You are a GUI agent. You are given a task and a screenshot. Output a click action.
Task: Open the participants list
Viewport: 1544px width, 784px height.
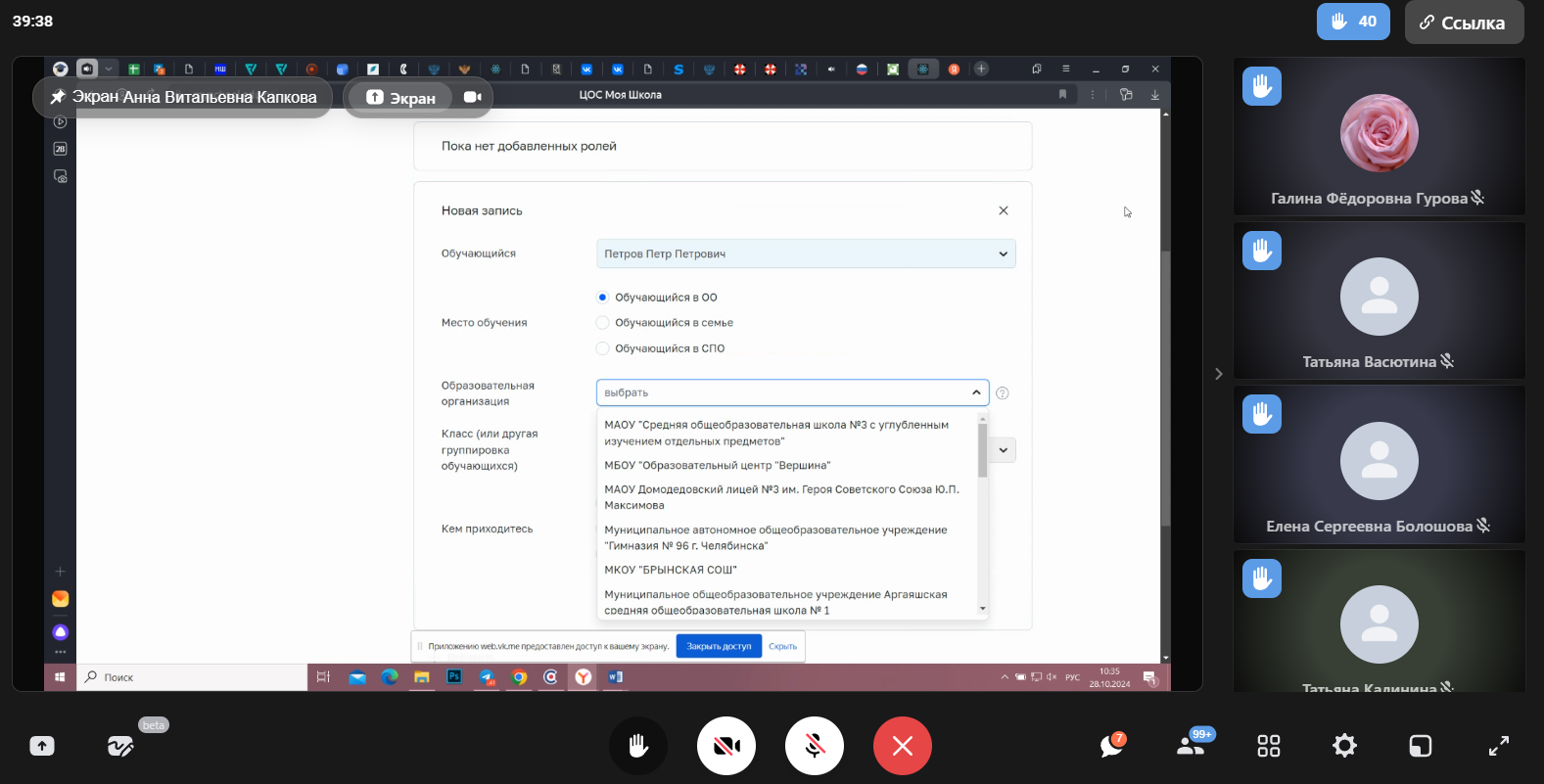(x=1191, y=746)
